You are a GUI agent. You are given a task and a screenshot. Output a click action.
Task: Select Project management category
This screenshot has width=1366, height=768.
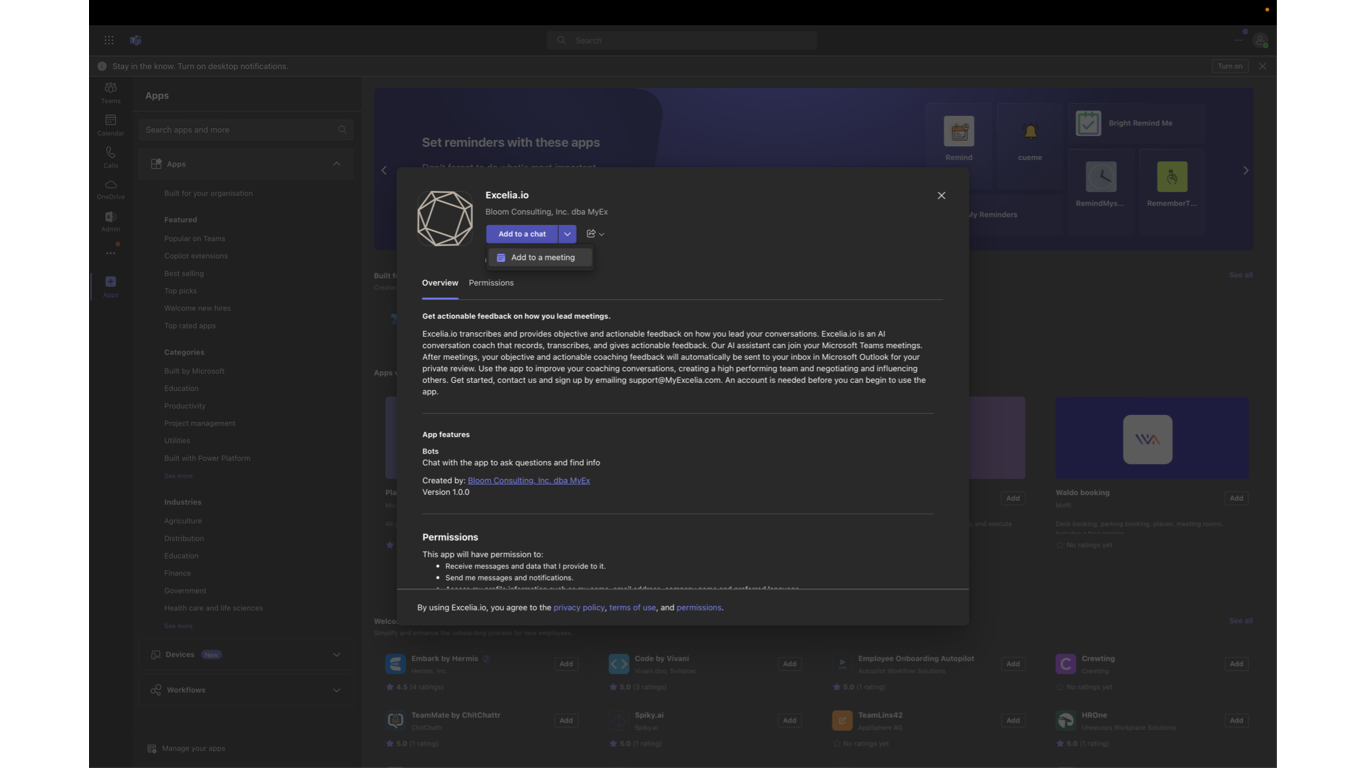coord(200,423)
